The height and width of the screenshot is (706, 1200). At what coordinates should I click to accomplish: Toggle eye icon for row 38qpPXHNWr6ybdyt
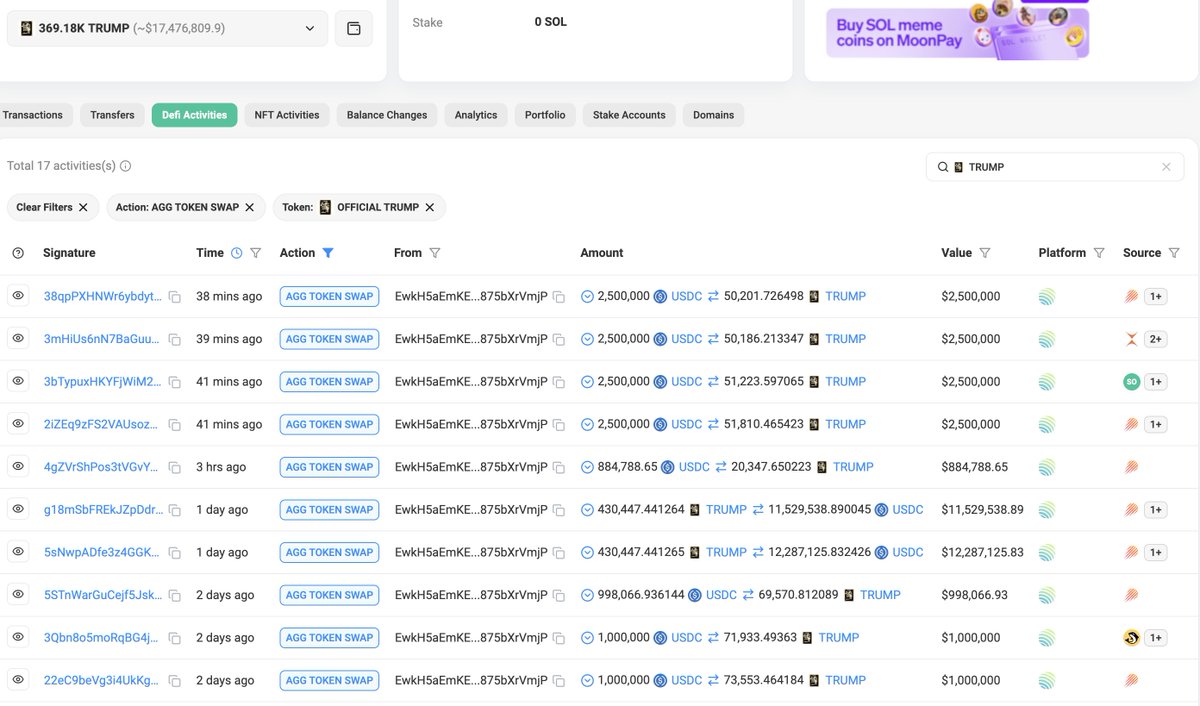coord(18,296)
